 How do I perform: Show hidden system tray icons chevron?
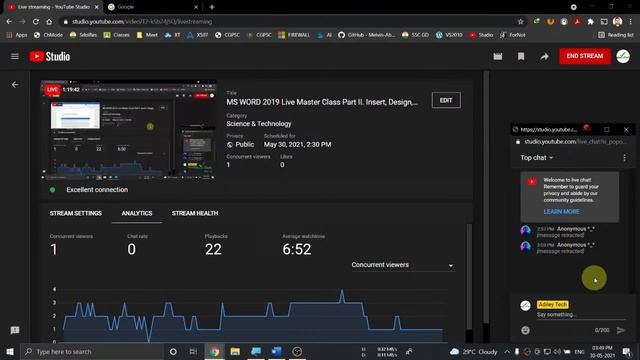(507, 351)
